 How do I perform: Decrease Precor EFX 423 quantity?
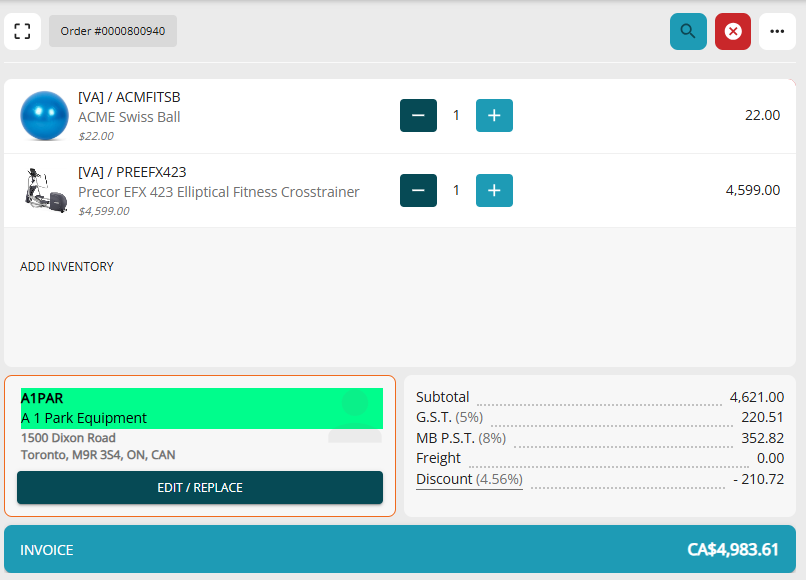[x=418, y=190]
